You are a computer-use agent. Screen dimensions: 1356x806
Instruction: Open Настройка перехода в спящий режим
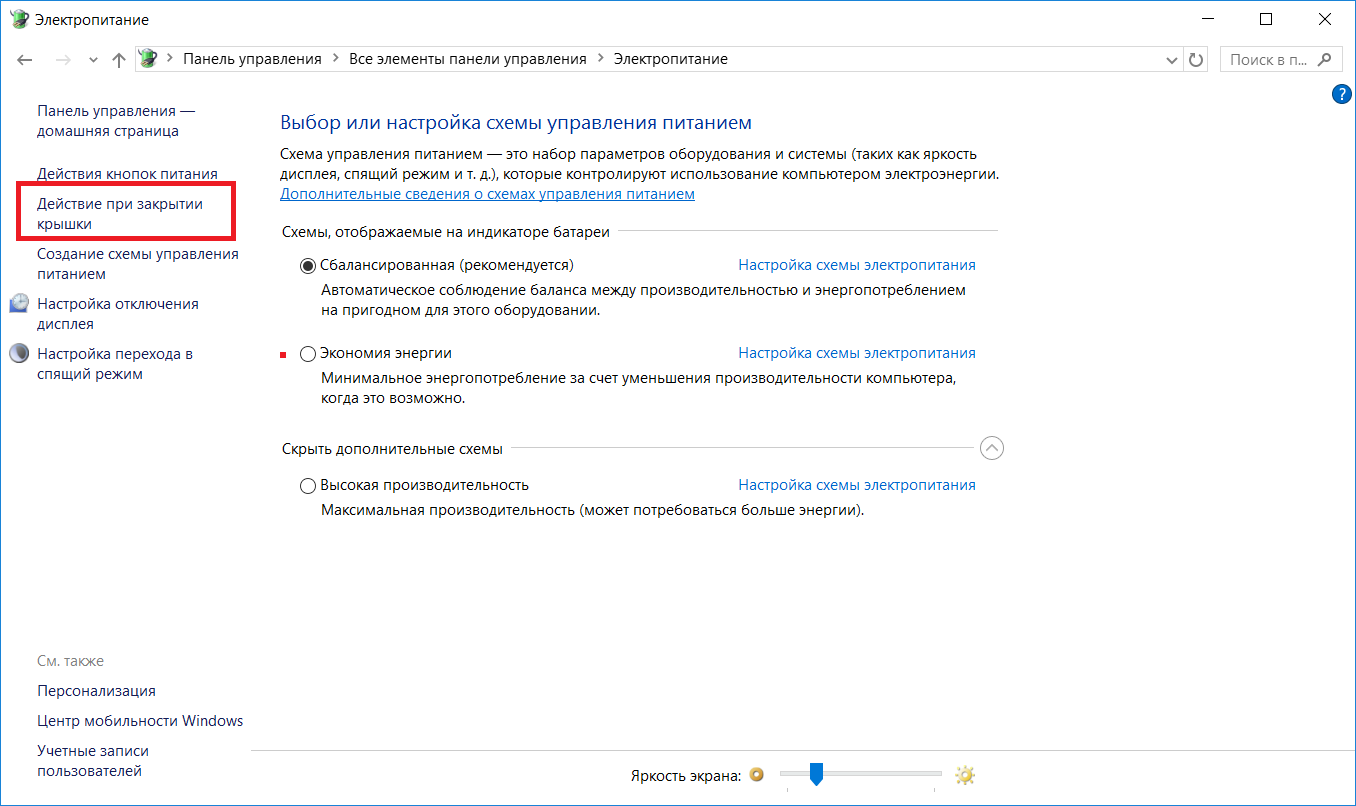tap(115, 364)
